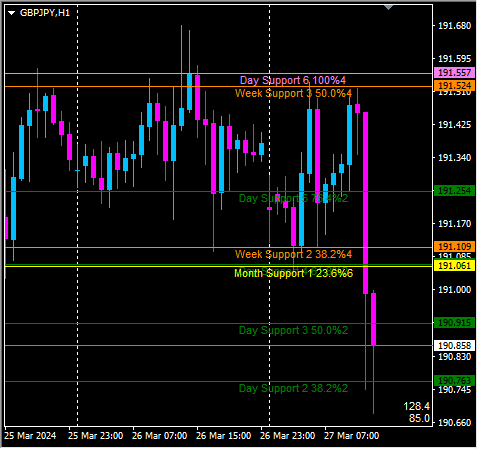This screenshot has width=478, height=449.
Task: Click the chart shift triangle marker at top
Action: [x=389, y=7]
